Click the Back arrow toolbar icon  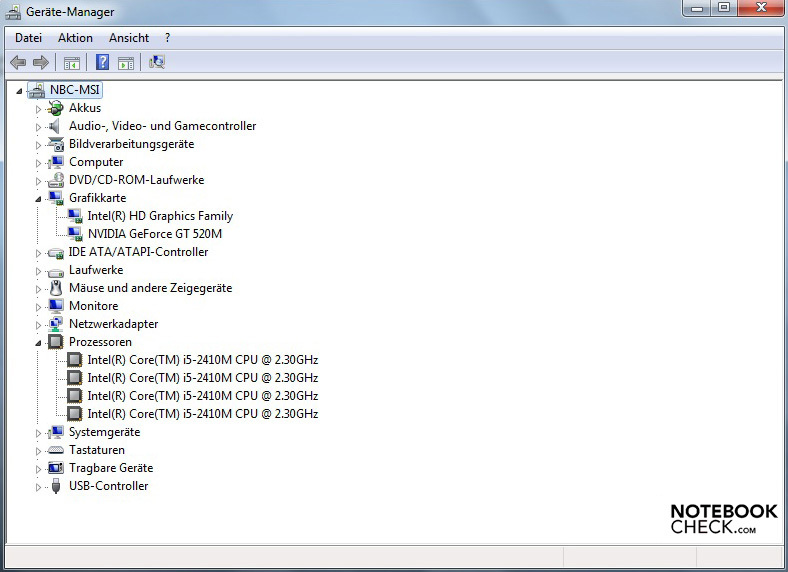point(18,62)
